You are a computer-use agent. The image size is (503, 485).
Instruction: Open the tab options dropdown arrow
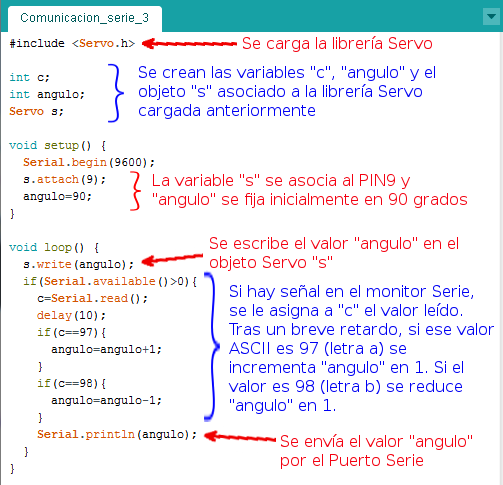pyautogui.click(x=491, y=16)
